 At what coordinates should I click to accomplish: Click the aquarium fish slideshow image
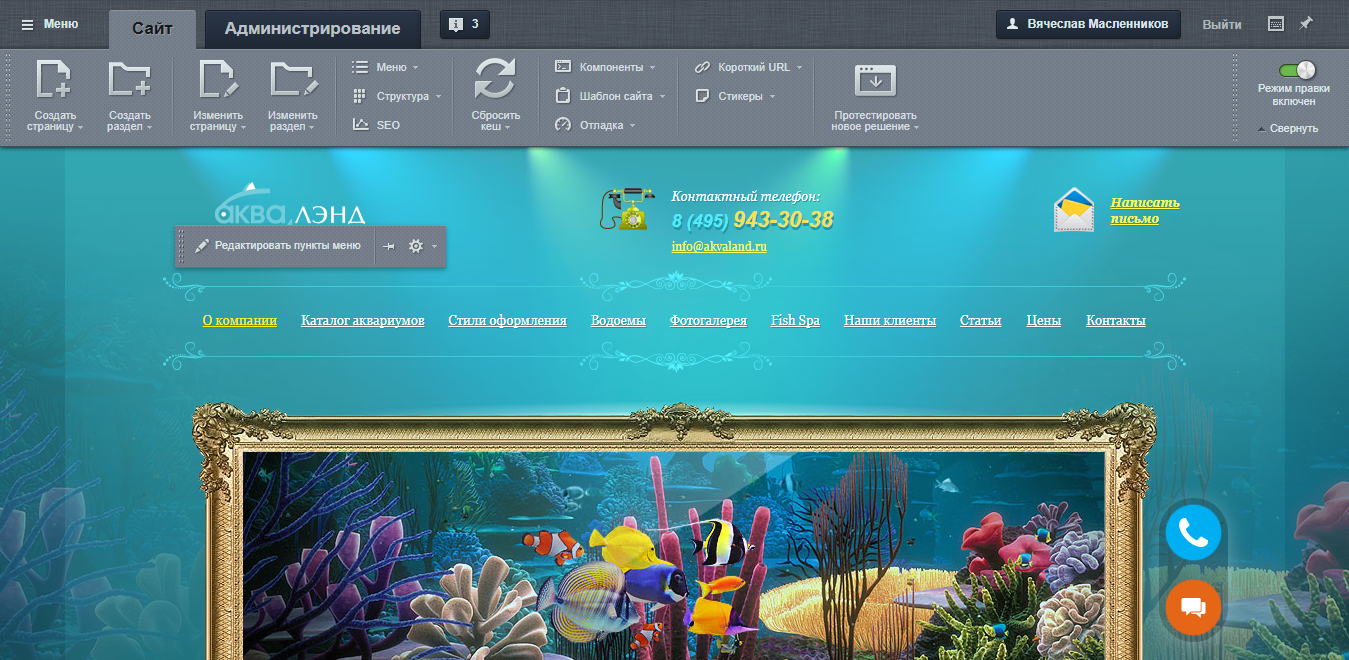674,555
